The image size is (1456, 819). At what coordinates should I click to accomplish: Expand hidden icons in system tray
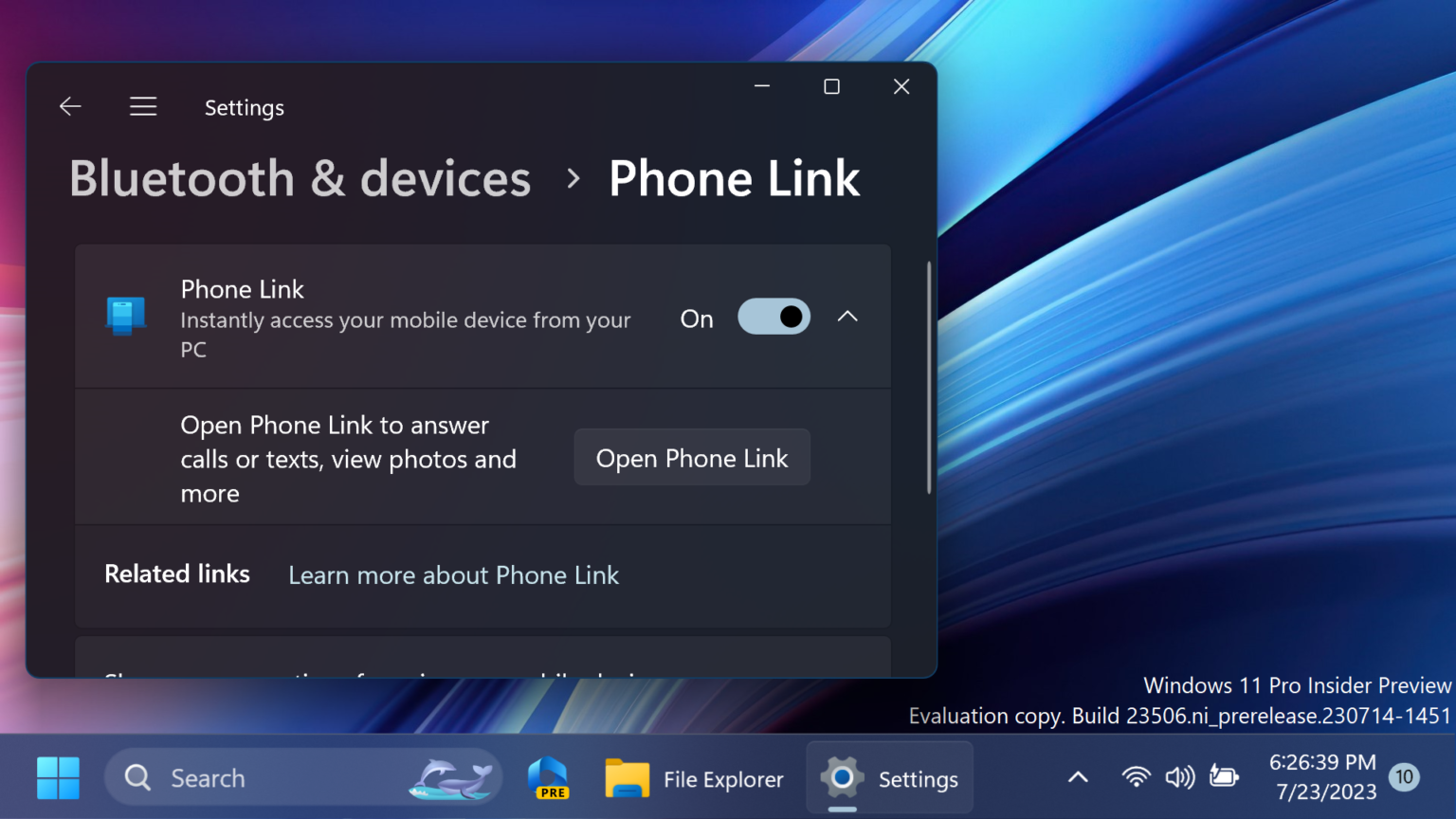[1077, 776]
